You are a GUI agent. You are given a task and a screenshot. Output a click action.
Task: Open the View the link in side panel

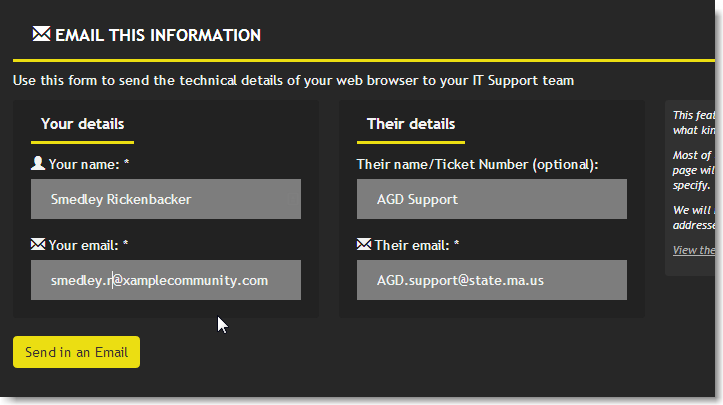pyautogui.click(x=694, y=250)
